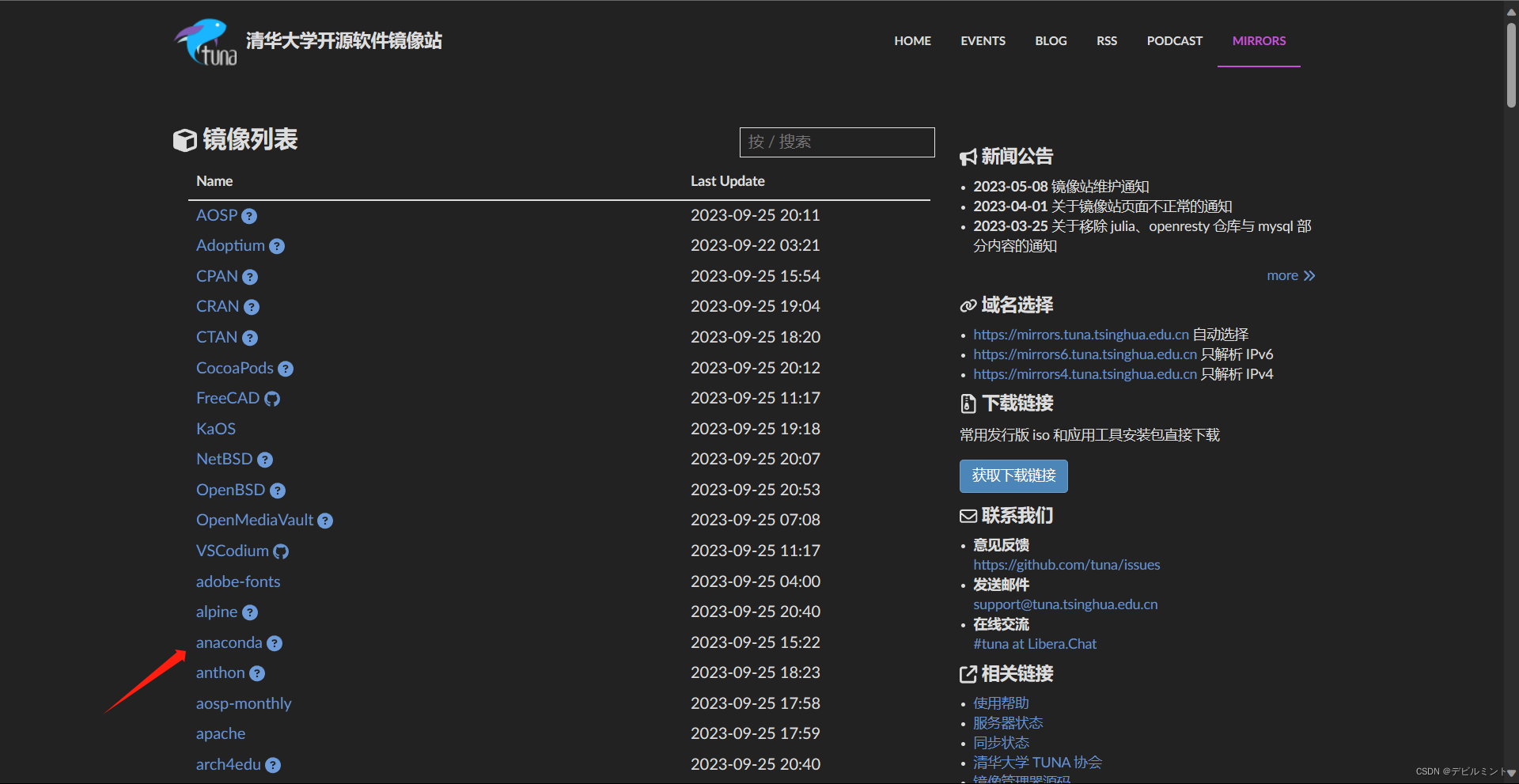Open mirrors.tuna.tsinghua.edu.cn auto-select link
1519x784 pixels.
coord(1081,335)
